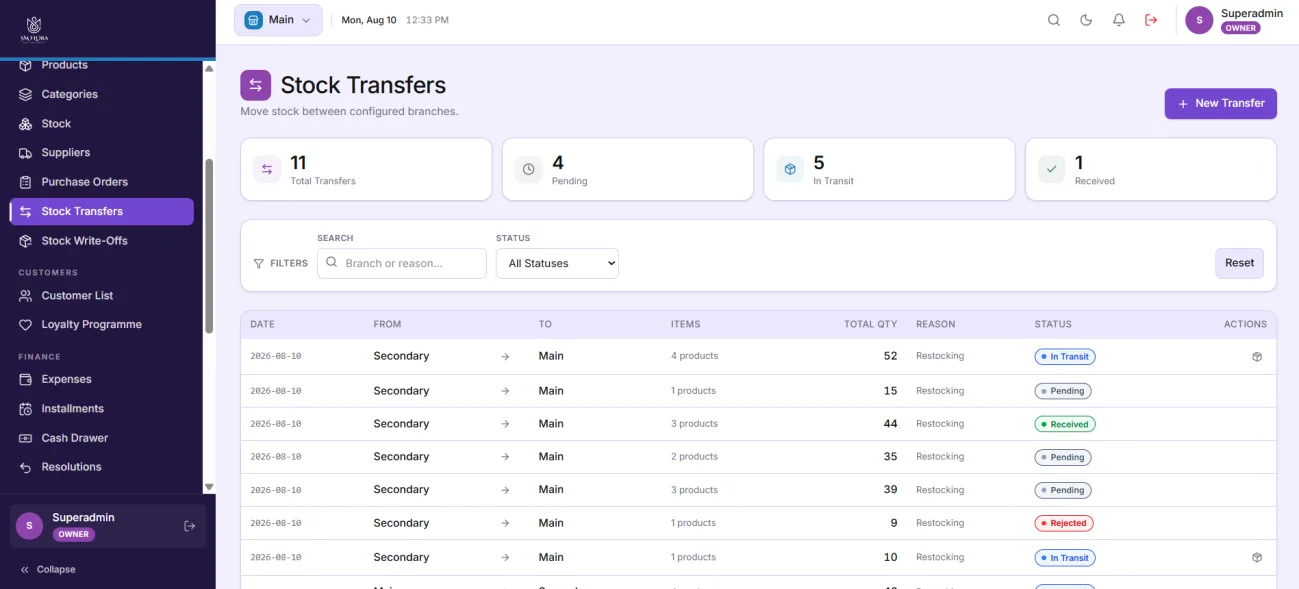Click the Resolutions undo arrow icon
This screenshot has width=1299, height=589.
(26, 467)
